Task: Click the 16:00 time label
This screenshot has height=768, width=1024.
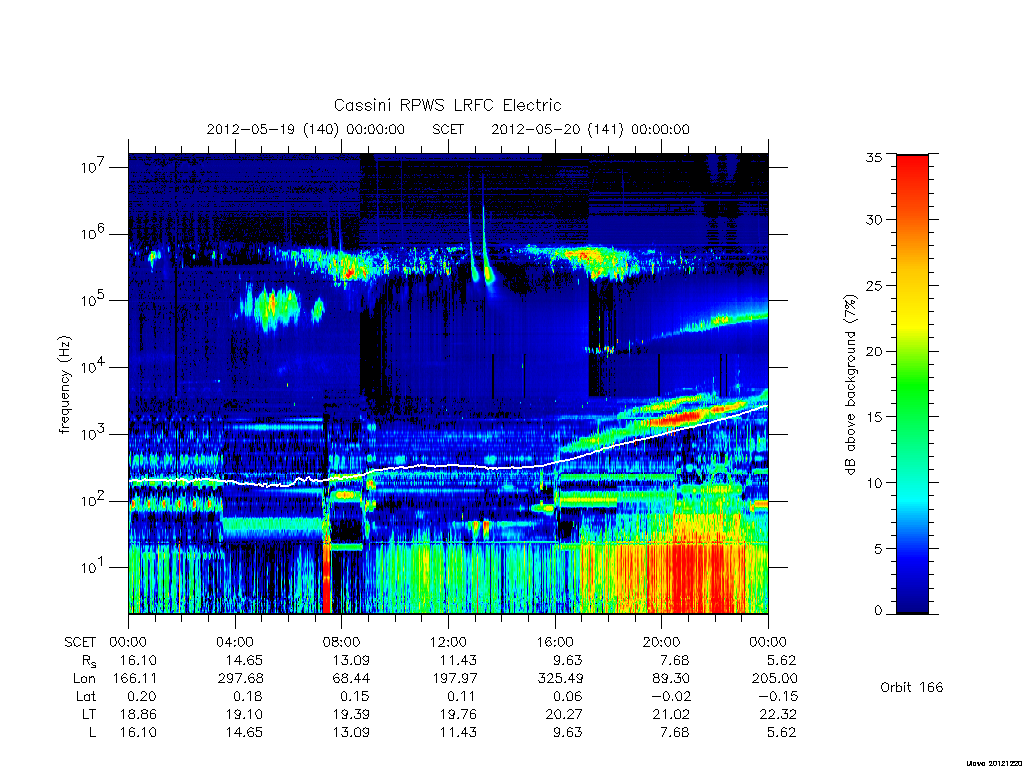Action: pyautogui.click(x=555, y=642)
